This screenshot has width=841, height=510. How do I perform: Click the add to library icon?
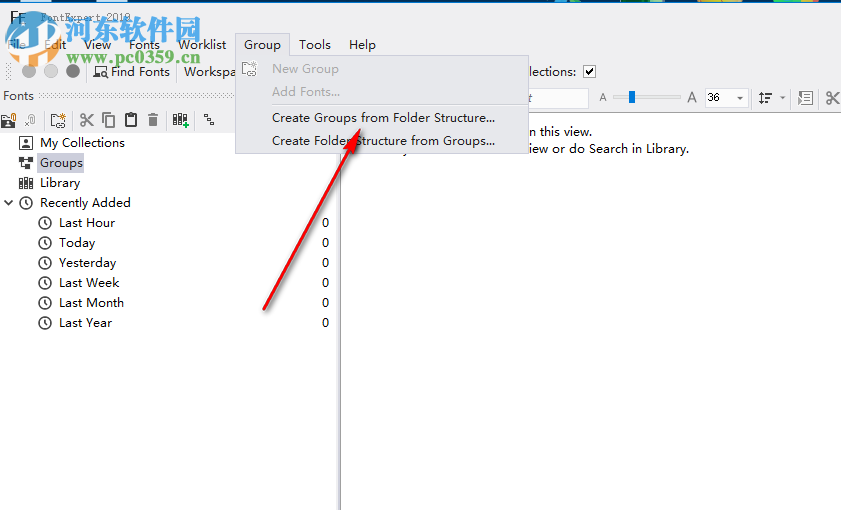180,120
